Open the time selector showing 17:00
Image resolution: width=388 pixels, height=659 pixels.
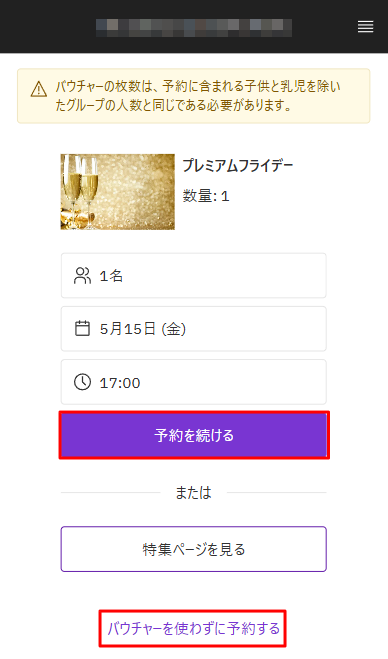[194, 382]
